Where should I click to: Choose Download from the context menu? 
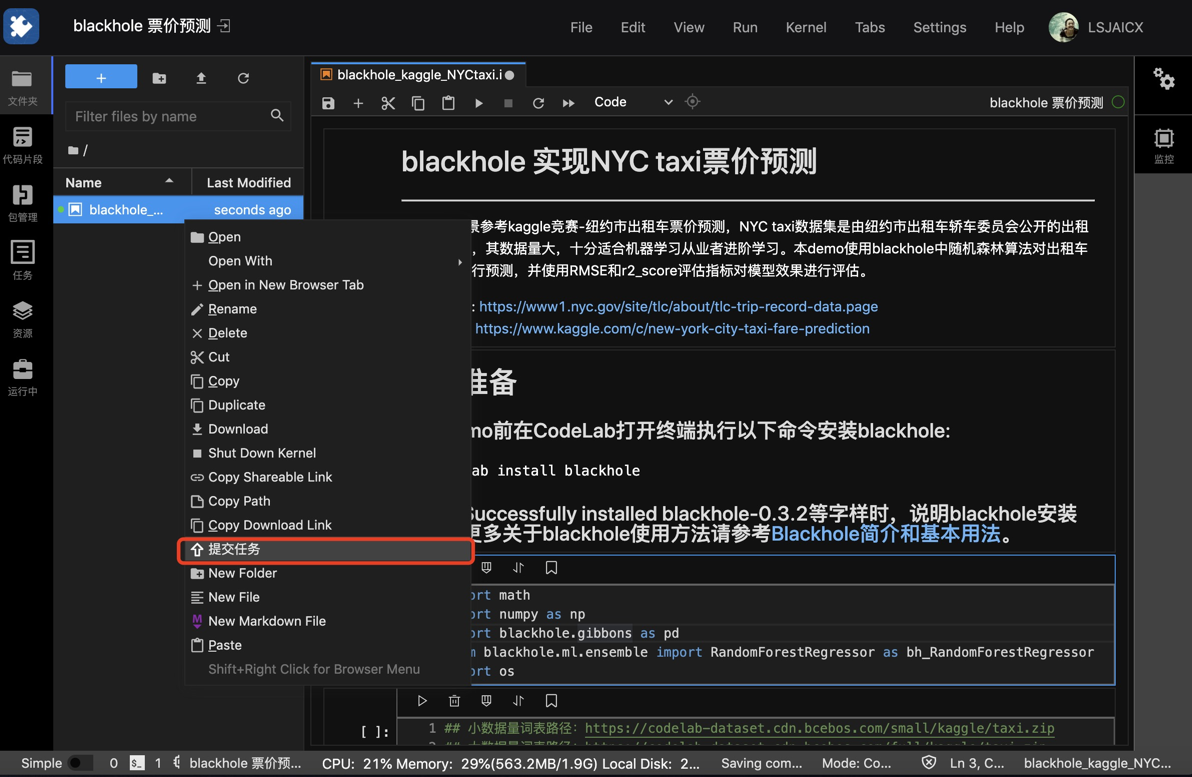(327, 429)
